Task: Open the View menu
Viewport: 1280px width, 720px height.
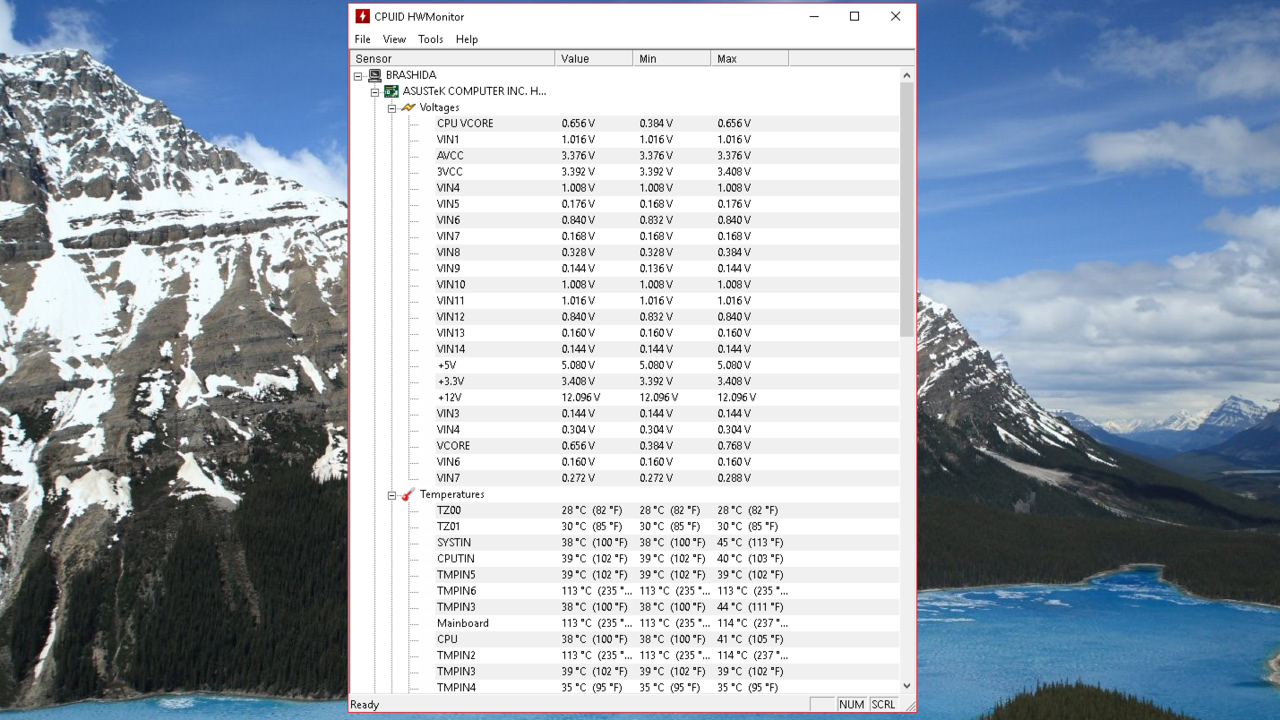Action: click(x=394, y=39)
